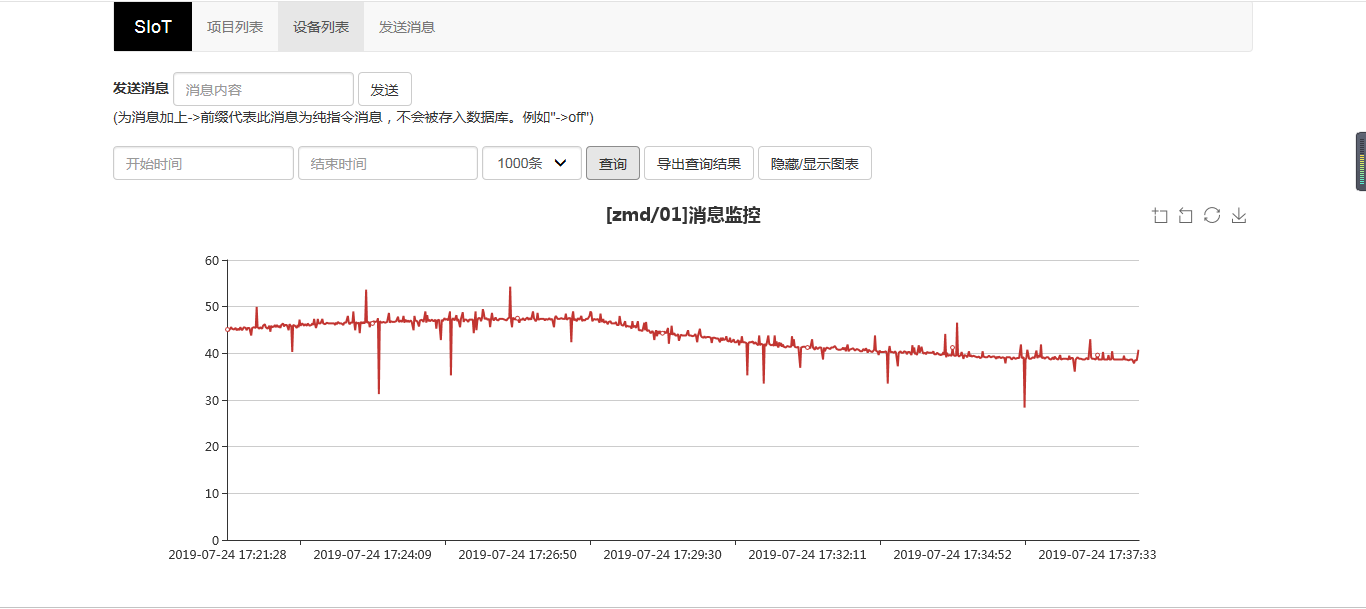The image size is (1366, 609).
Task: Click the 发送消息 bold form label
Action: [x=141, y=88]
